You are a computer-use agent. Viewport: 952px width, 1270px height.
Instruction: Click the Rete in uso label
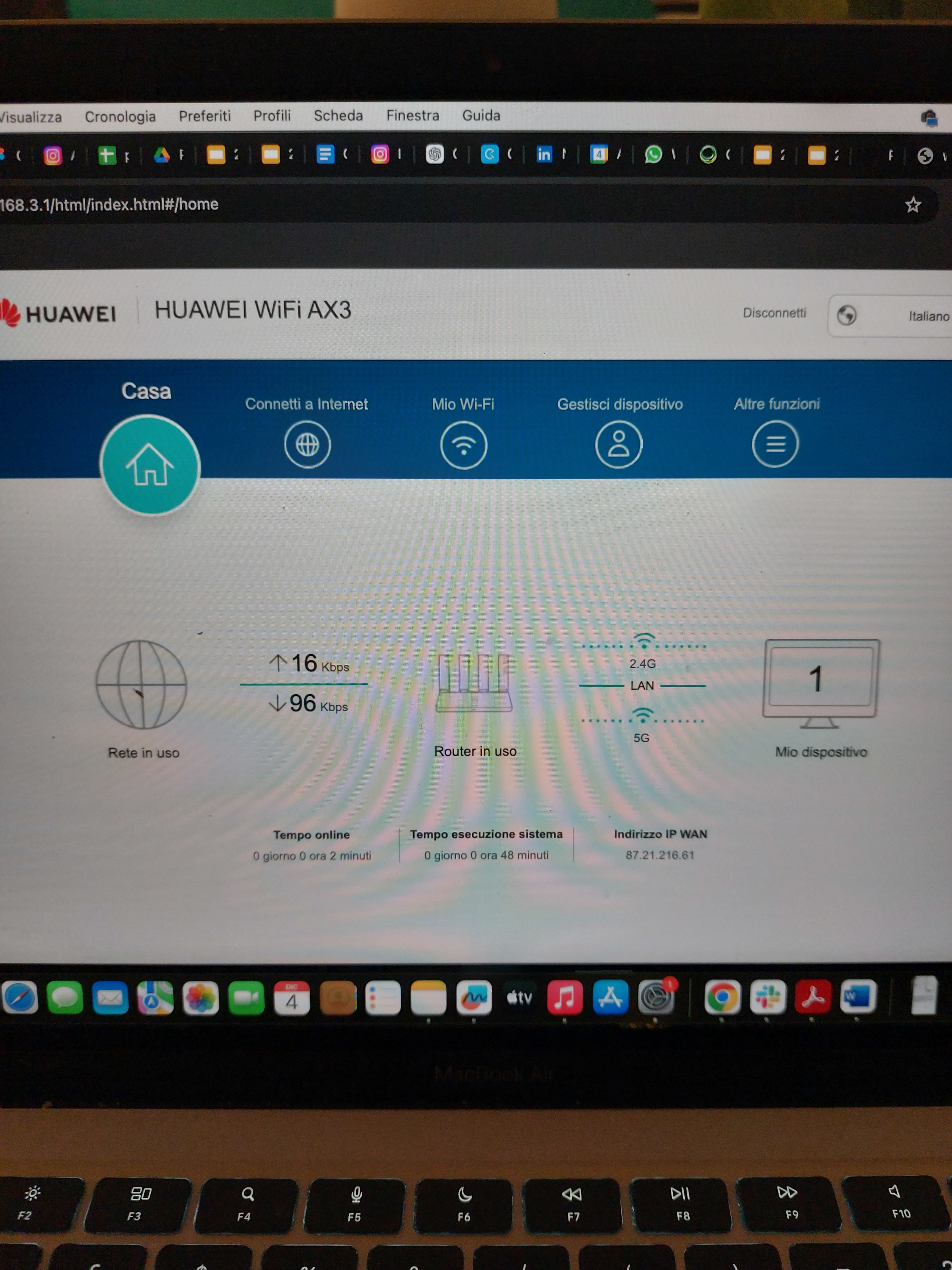click(x=144, y=753)
